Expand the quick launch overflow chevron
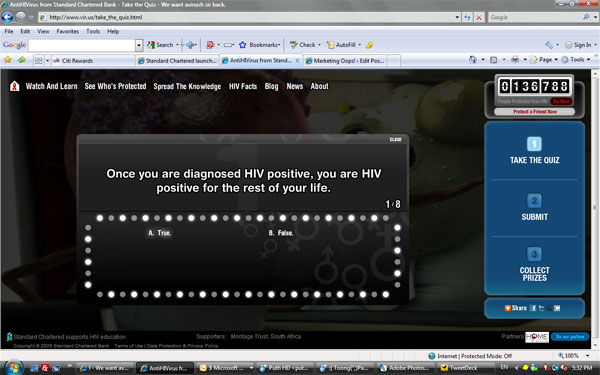The width and height of the screenshot is (600, 375). pyautogui.click(x=70, y=366)
